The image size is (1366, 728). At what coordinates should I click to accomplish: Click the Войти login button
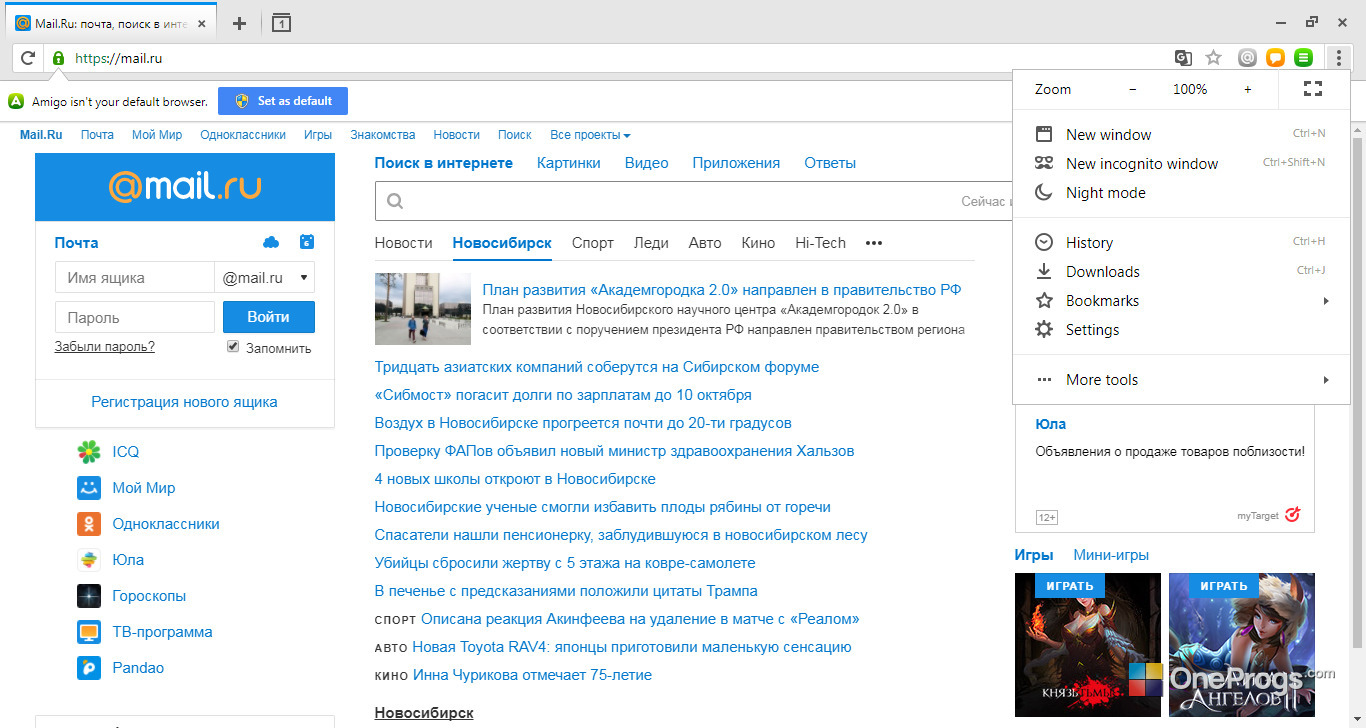[x=268, y=317]
